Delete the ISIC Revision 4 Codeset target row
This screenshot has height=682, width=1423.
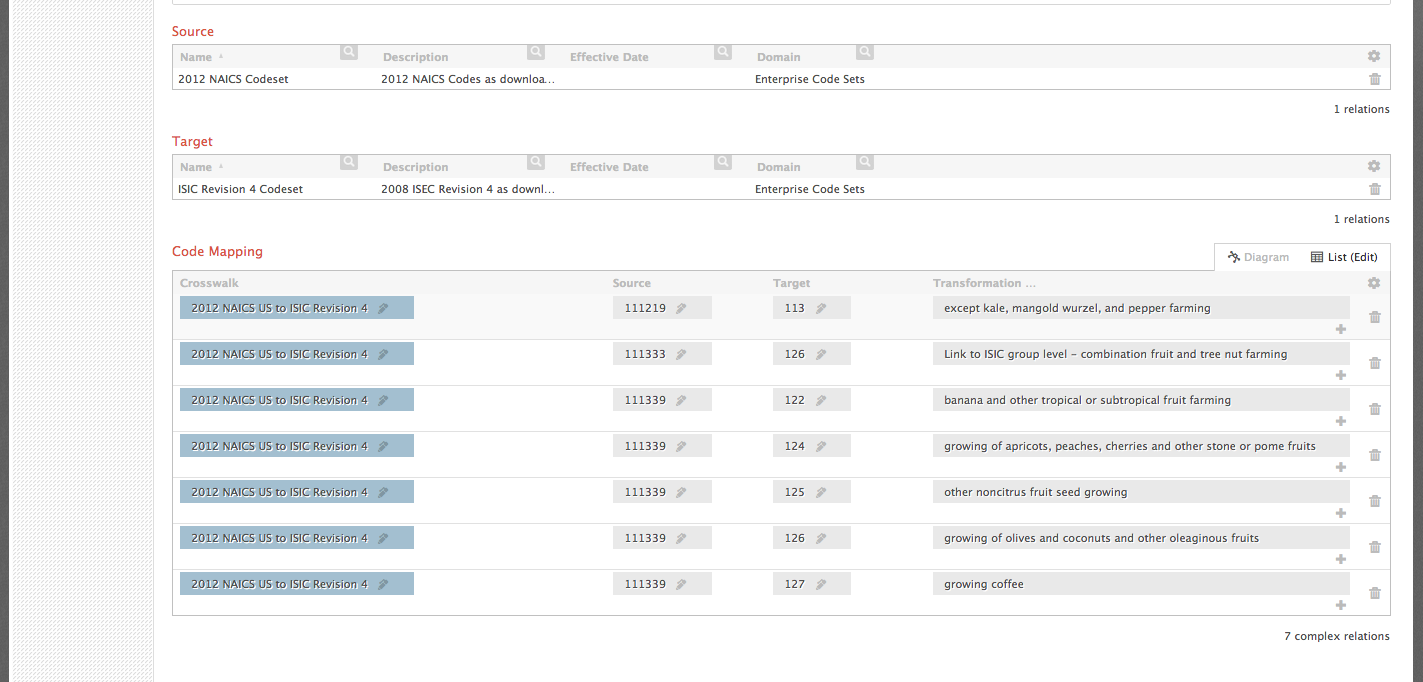click(1375, 189)
